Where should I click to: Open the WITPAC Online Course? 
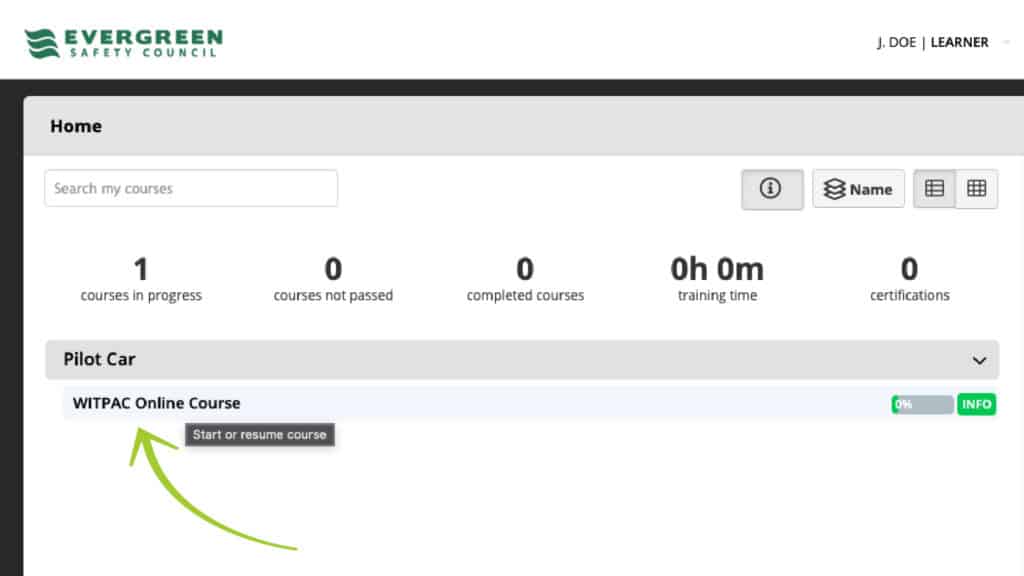coord(156,403)
